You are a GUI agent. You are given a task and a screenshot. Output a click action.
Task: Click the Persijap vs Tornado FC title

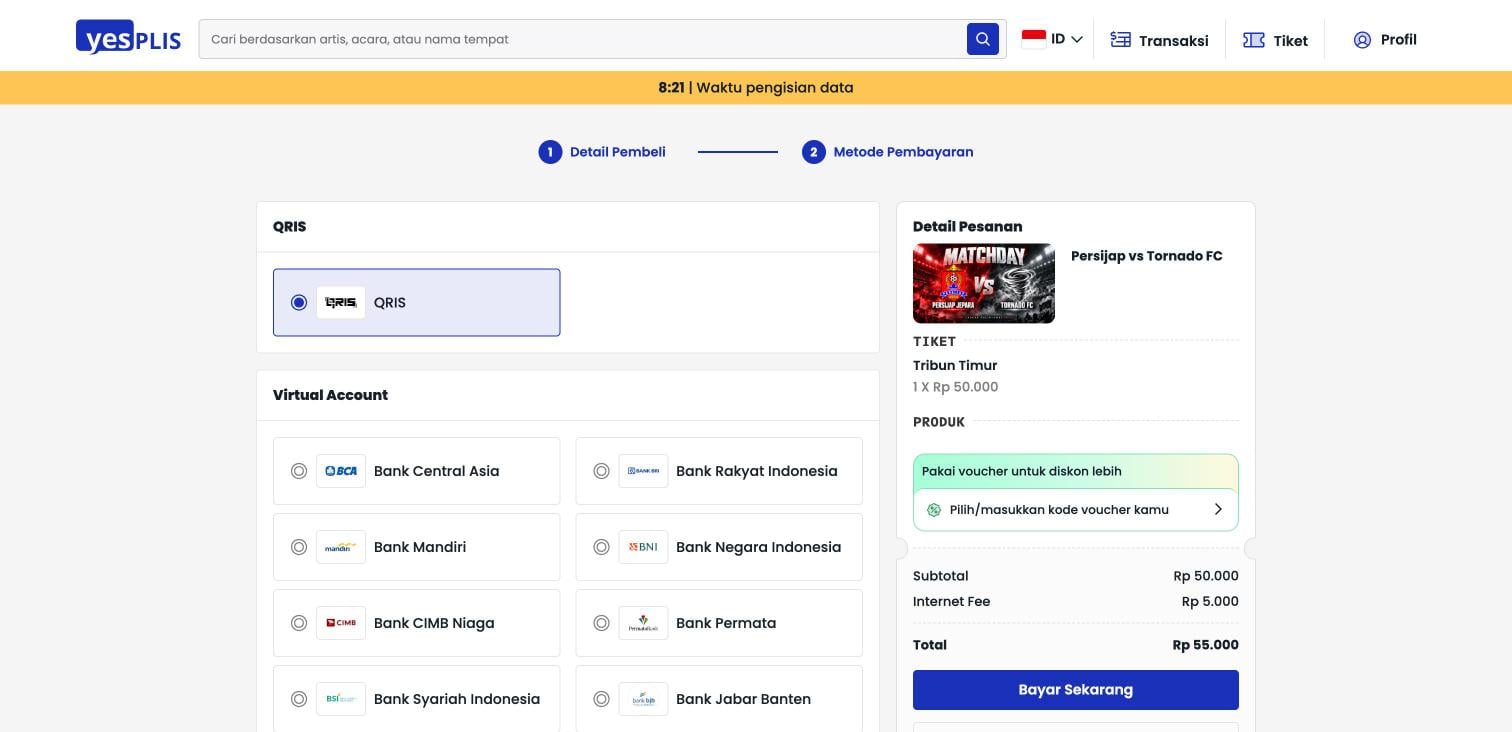coord(1147,256)
